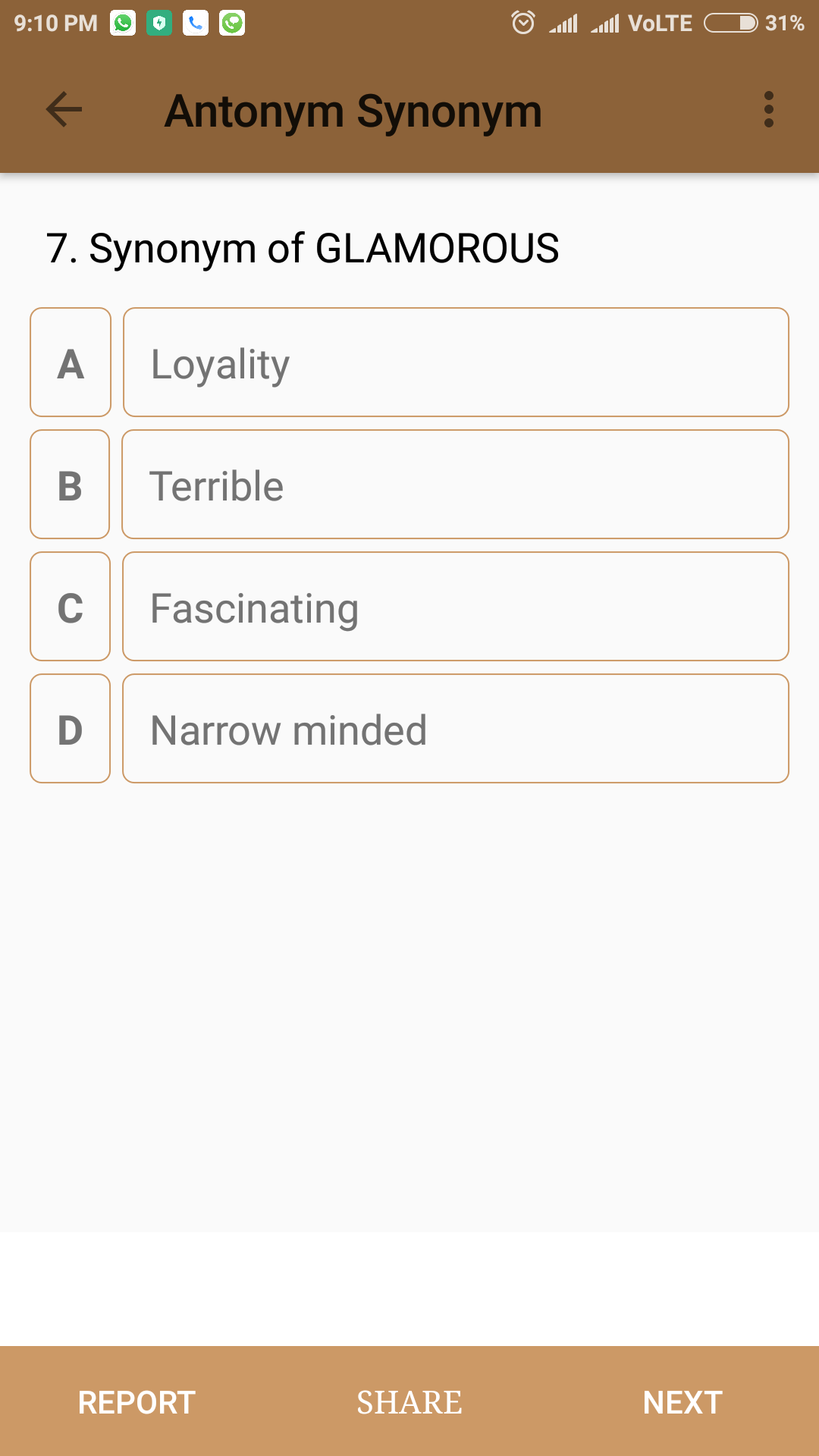This screenshot has width=819, height=1456.
Task: Pick "Fascinating" as the synonym
Action: [456, 607]
